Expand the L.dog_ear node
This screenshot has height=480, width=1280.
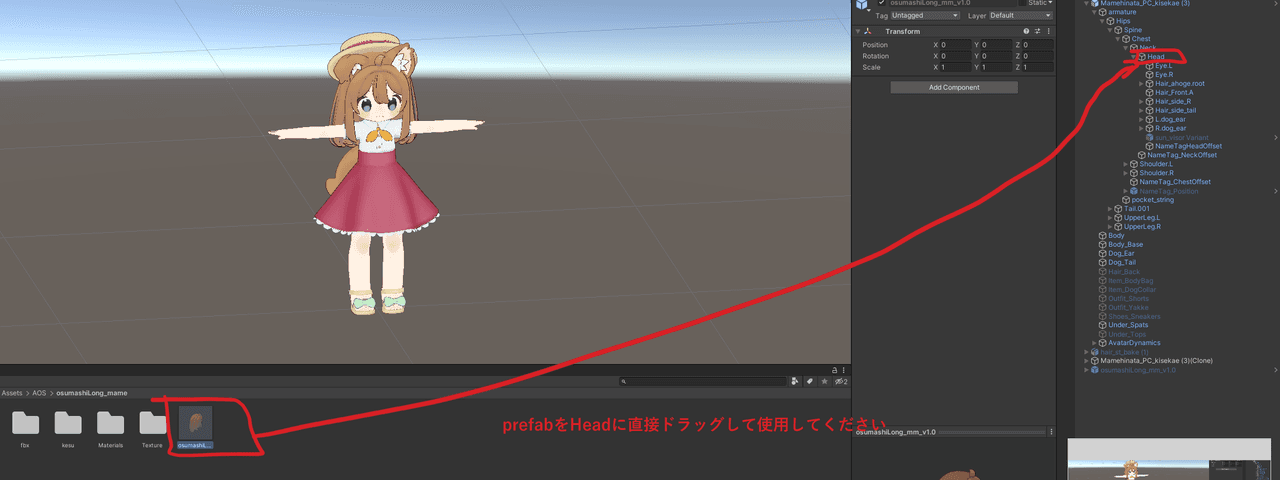pyautogui.click(x=1142, y=119)
